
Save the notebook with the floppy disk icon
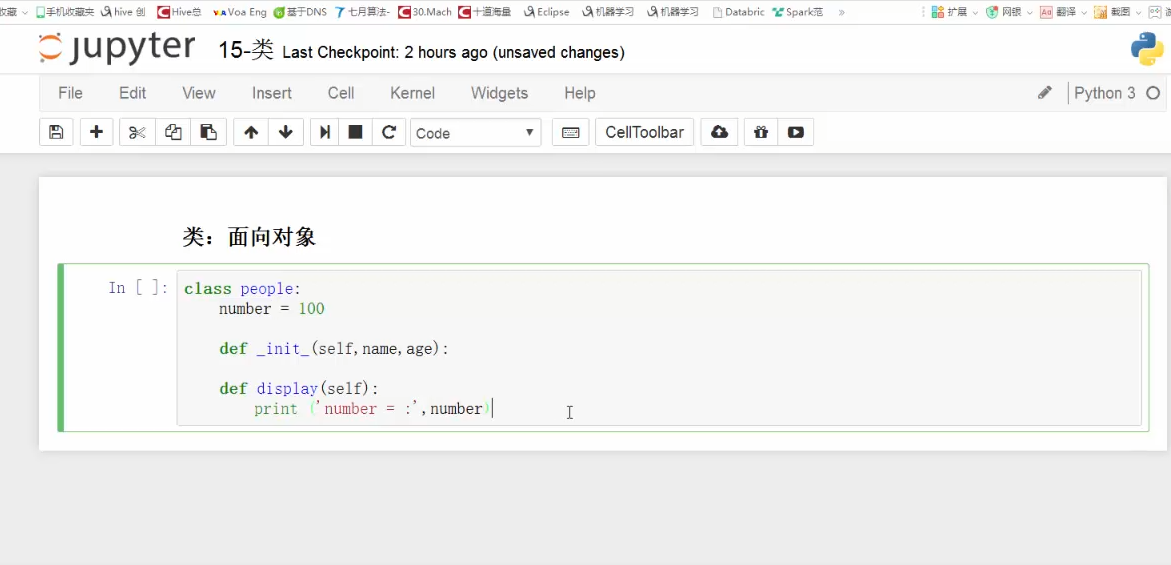pyautogui.click(x=56, y=132)
